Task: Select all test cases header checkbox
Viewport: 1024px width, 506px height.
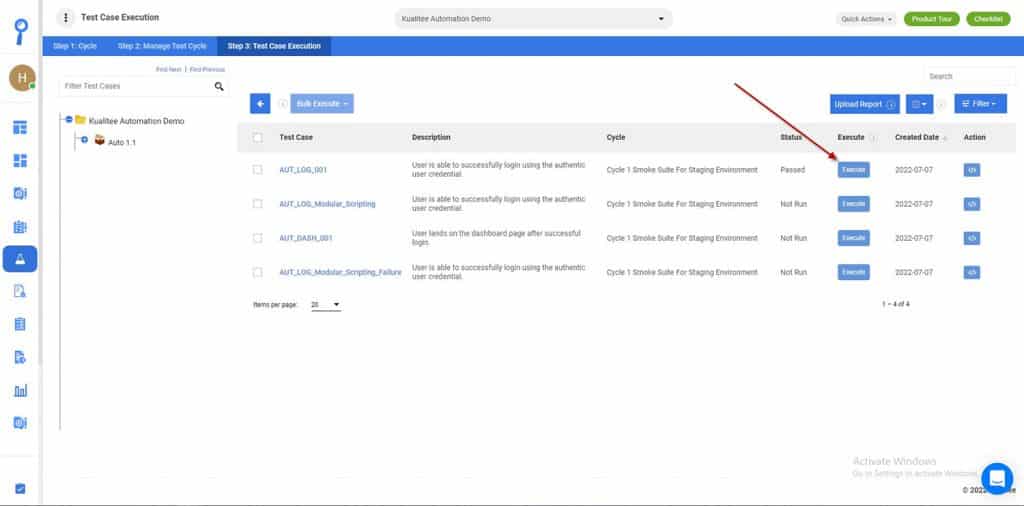Action: pos(257,138)
